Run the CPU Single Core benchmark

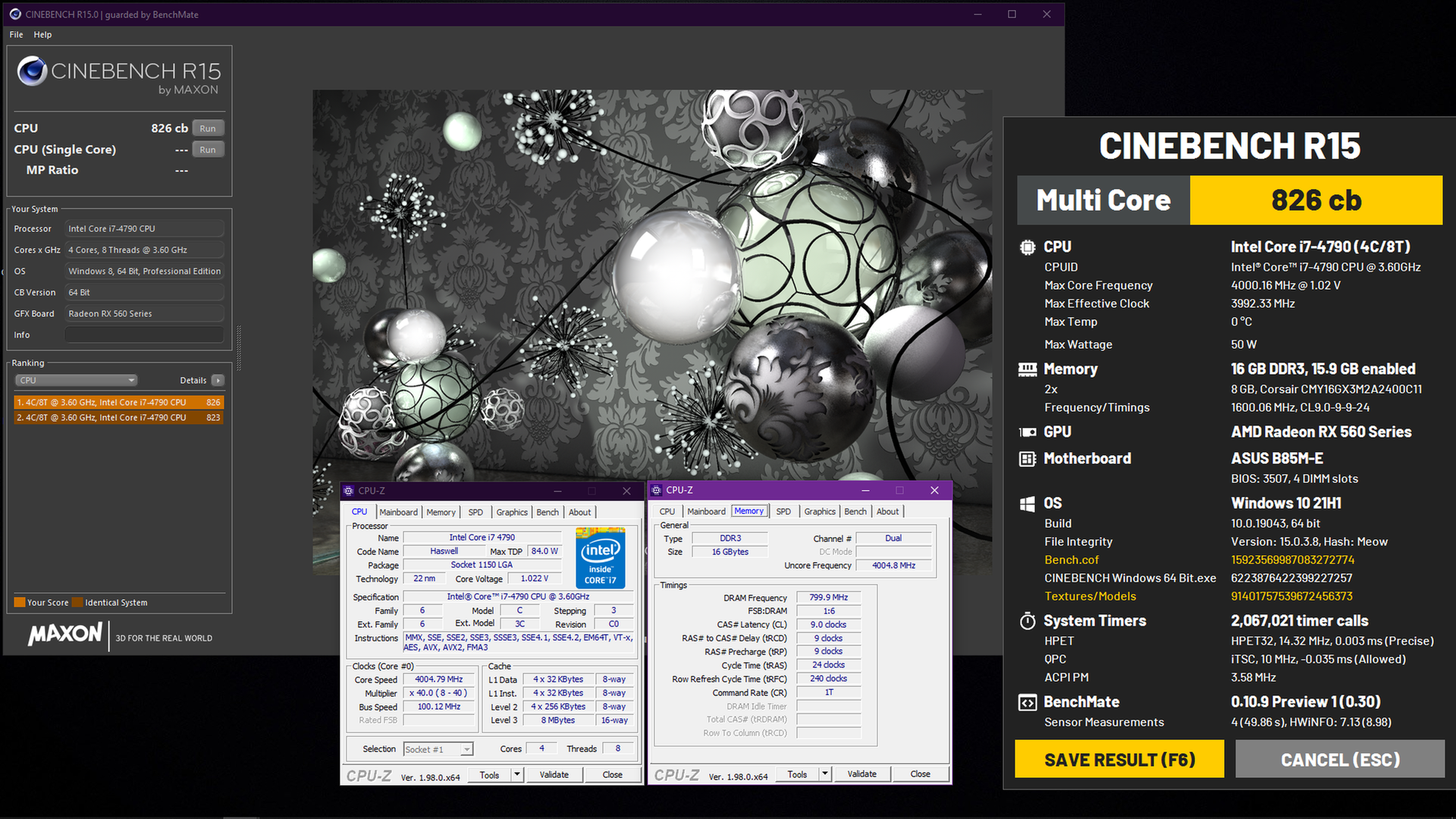[208, 149]
